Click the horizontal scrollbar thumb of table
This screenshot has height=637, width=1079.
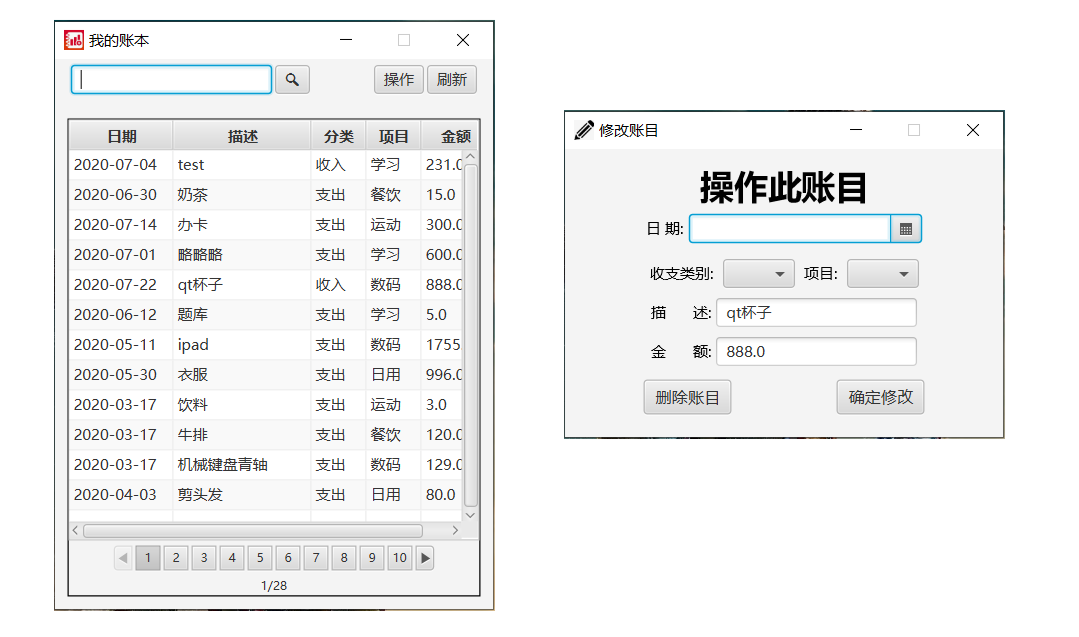point(253,530)
